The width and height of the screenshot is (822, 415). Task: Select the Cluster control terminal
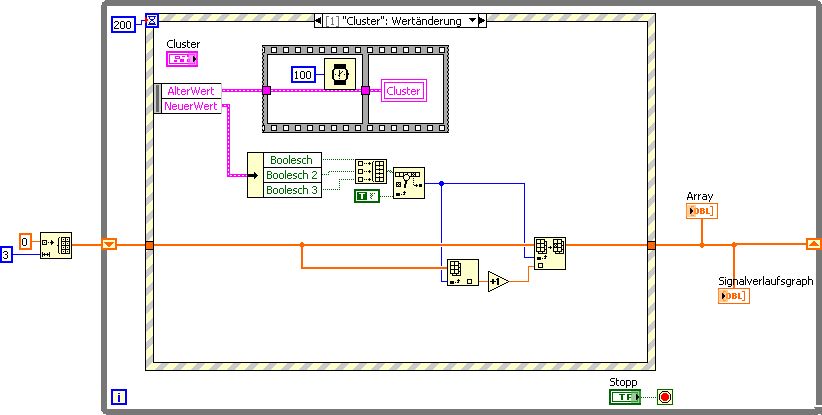click(182, 59)
